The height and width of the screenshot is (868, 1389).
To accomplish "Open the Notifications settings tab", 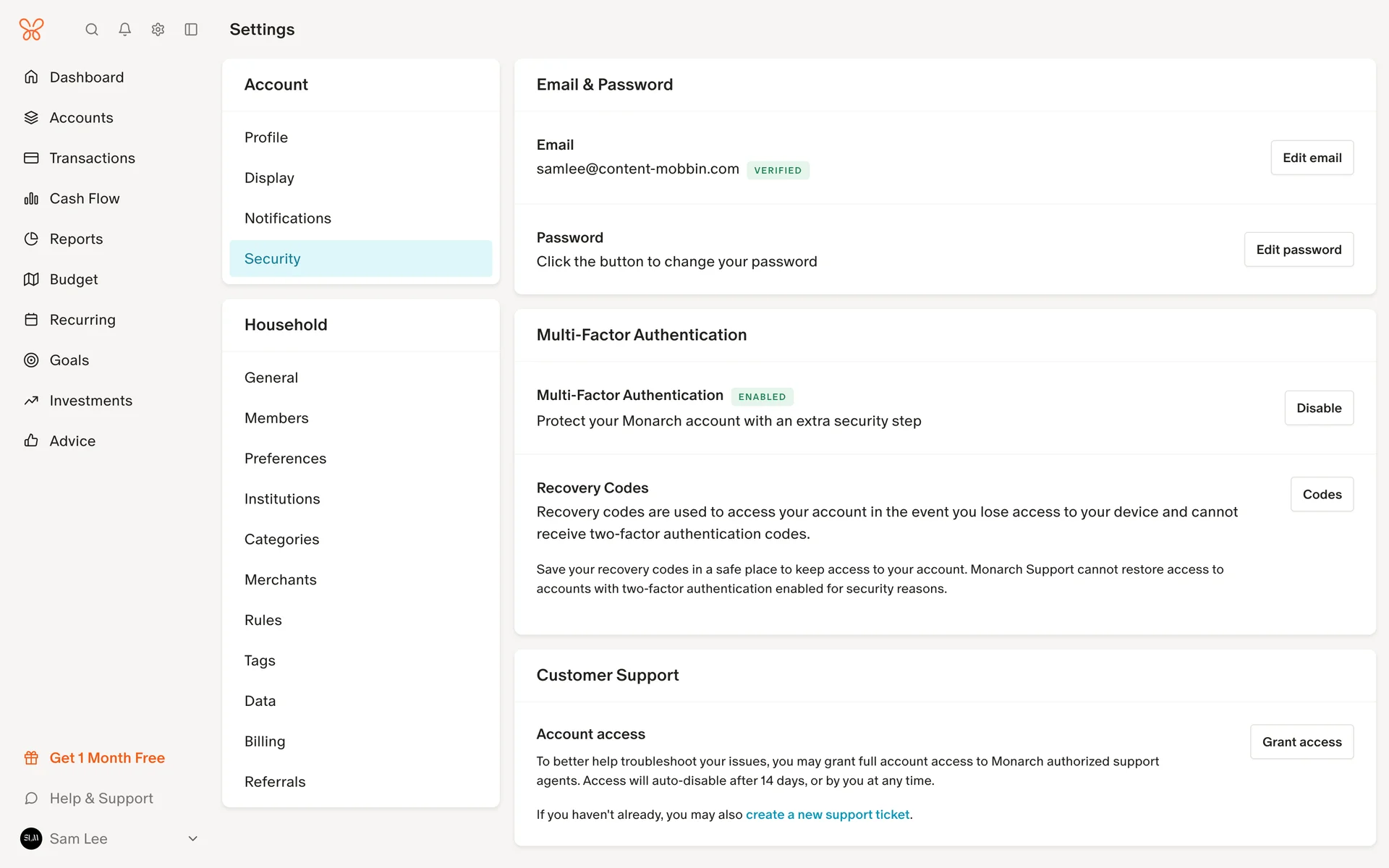I will (x=287, y=218).
